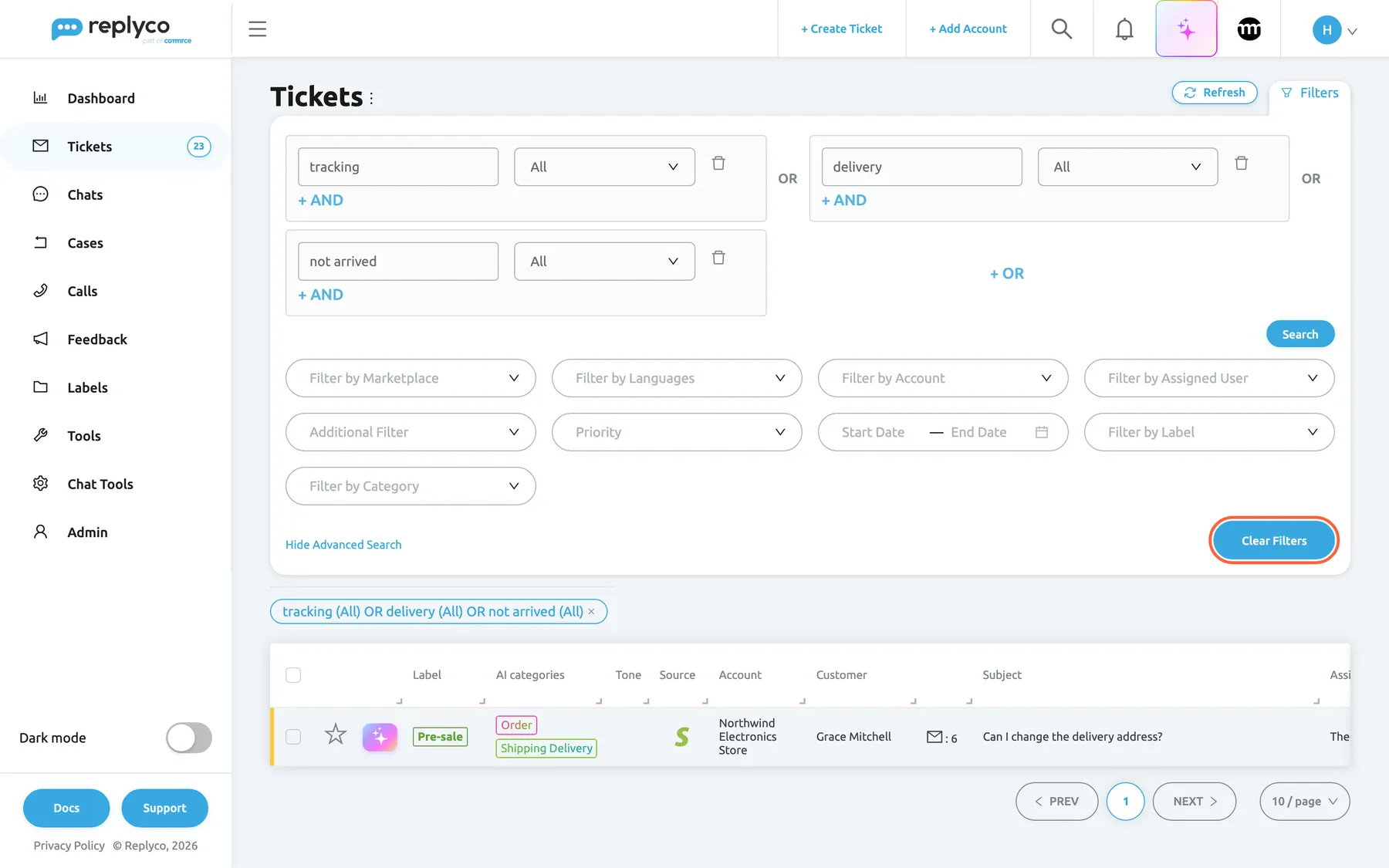Click the + OR add group link
1389x868 pixels.
click(1007, 273)
